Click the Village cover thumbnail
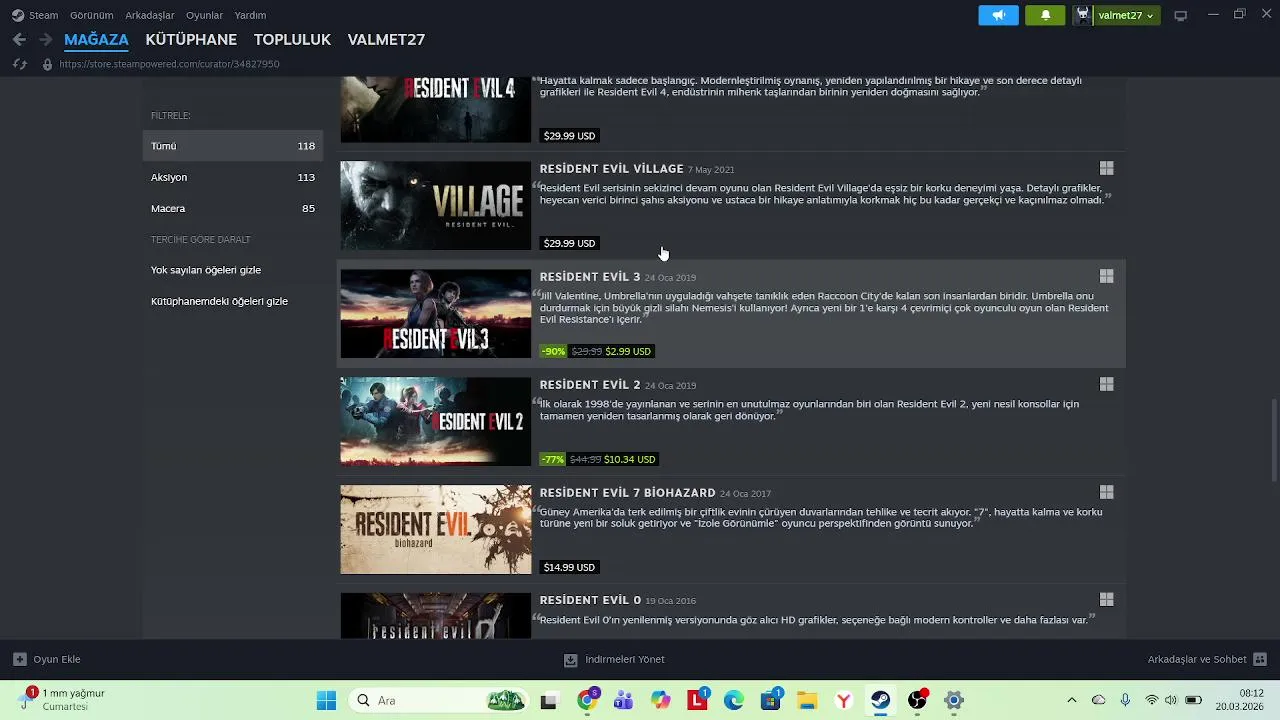Screen dimensions: 1280x720 436,206
